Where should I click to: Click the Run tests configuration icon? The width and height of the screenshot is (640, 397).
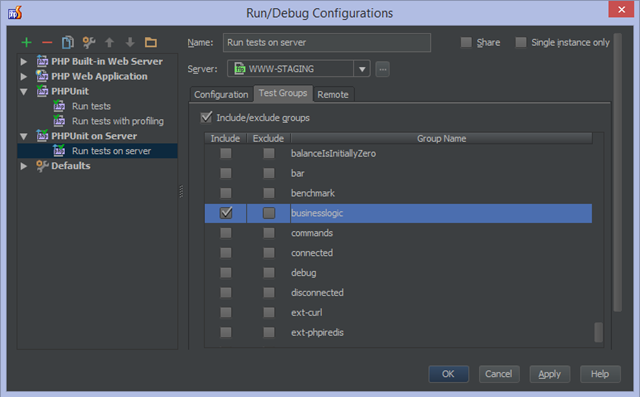click(59, 106)
